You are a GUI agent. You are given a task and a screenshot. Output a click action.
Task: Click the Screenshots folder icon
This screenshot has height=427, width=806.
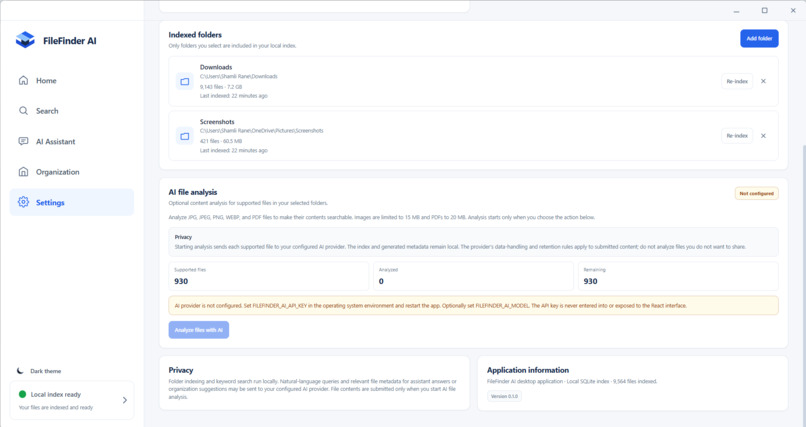pos(185,136)
